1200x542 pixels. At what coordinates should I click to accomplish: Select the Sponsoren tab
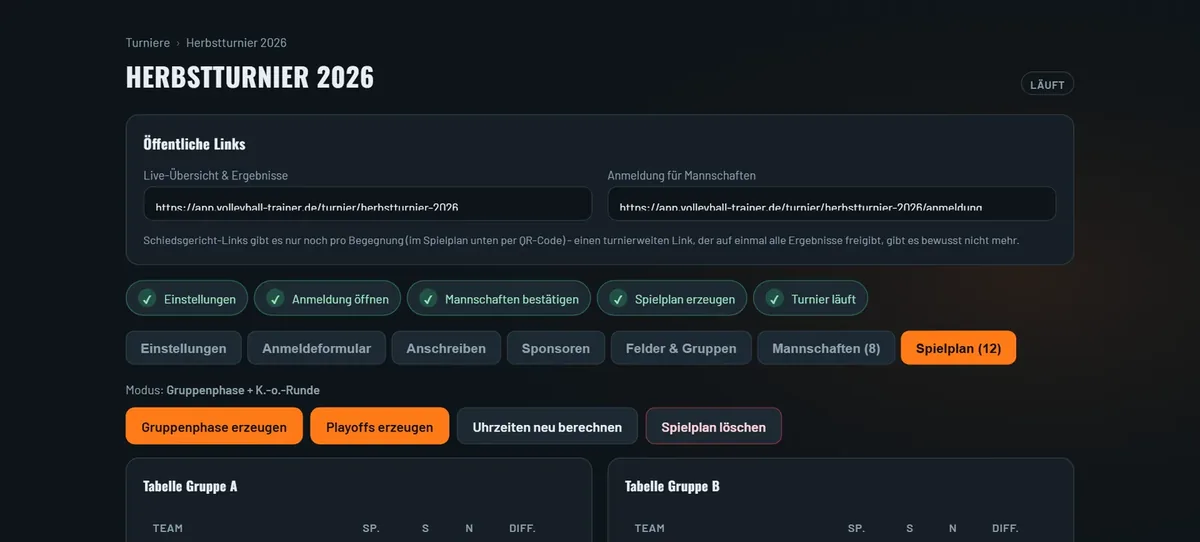[556, 348]
